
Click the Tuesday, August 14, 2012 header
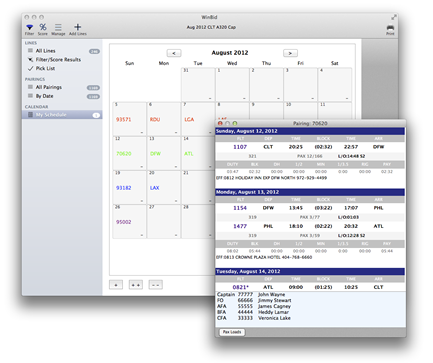[x=310, y=272]
